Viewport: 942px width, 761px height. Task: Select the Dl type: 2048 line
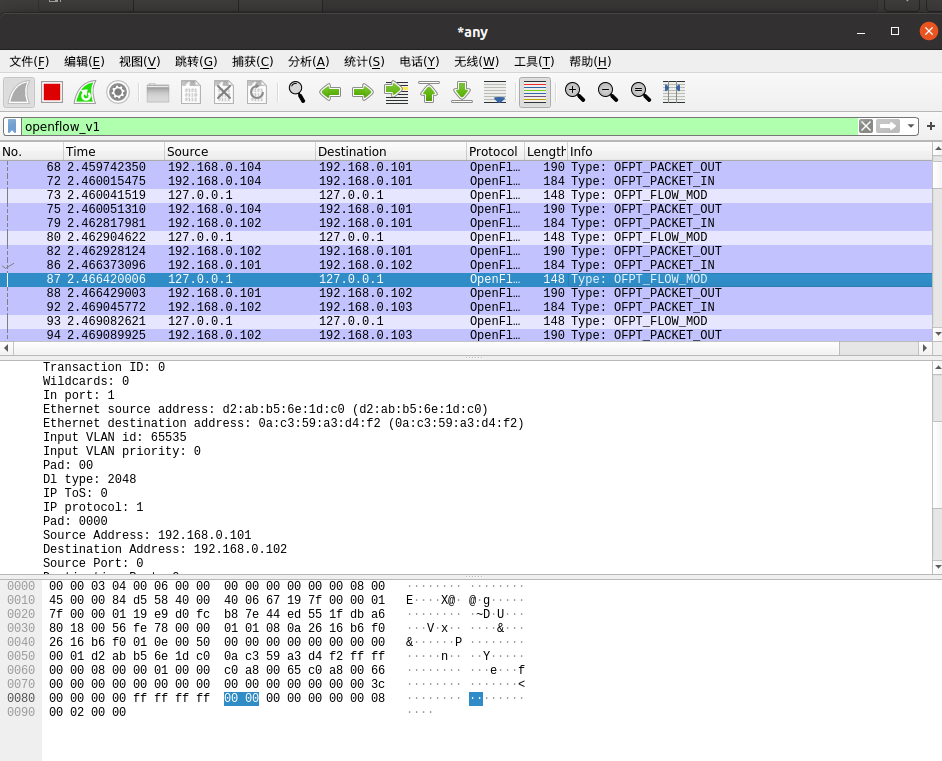[x=90, y=479]
